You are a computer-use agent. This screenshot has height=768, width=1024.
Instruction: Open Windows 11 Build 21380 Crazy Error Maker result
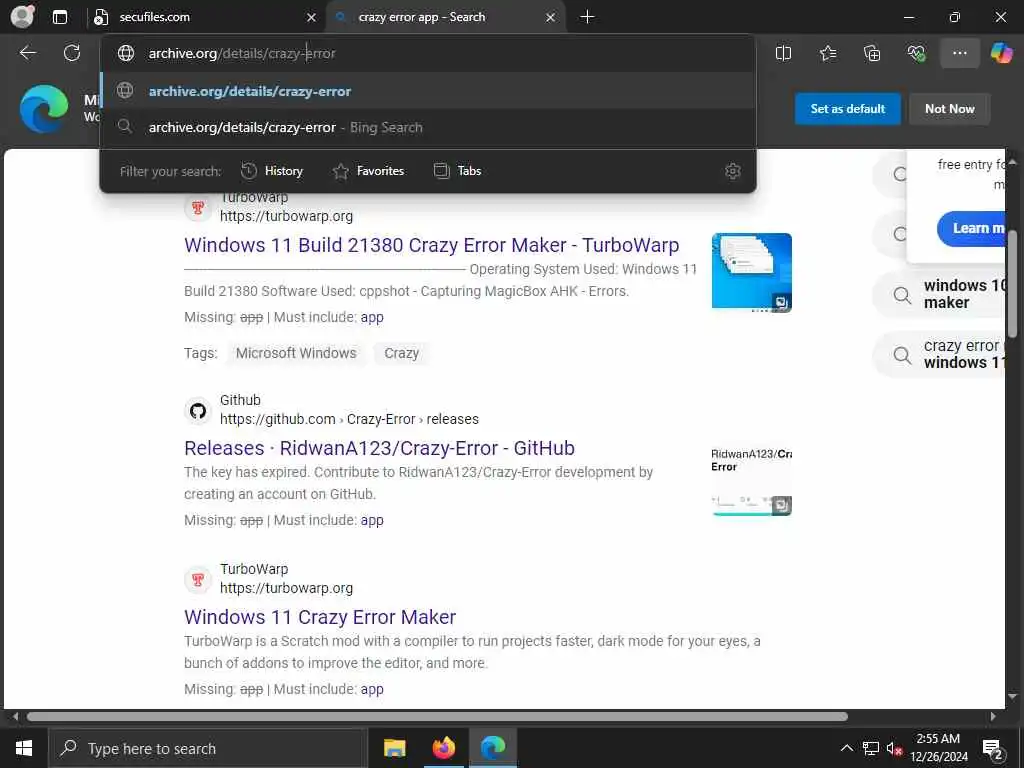tap(432, 245)
